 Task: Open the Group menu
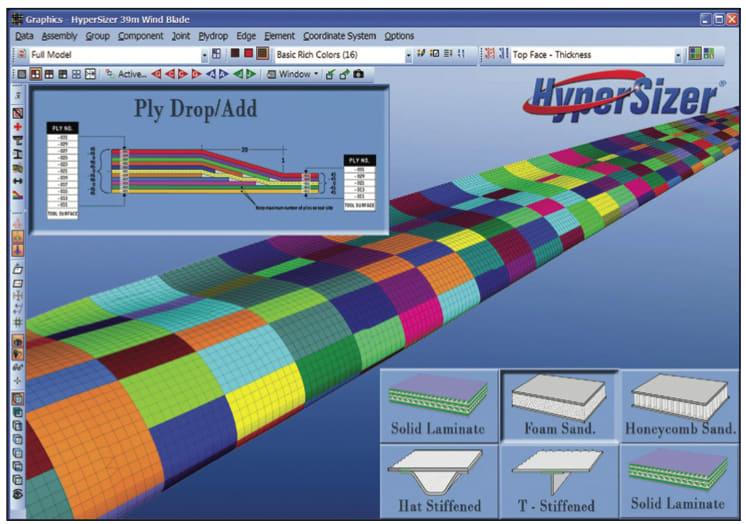[98, 36]
